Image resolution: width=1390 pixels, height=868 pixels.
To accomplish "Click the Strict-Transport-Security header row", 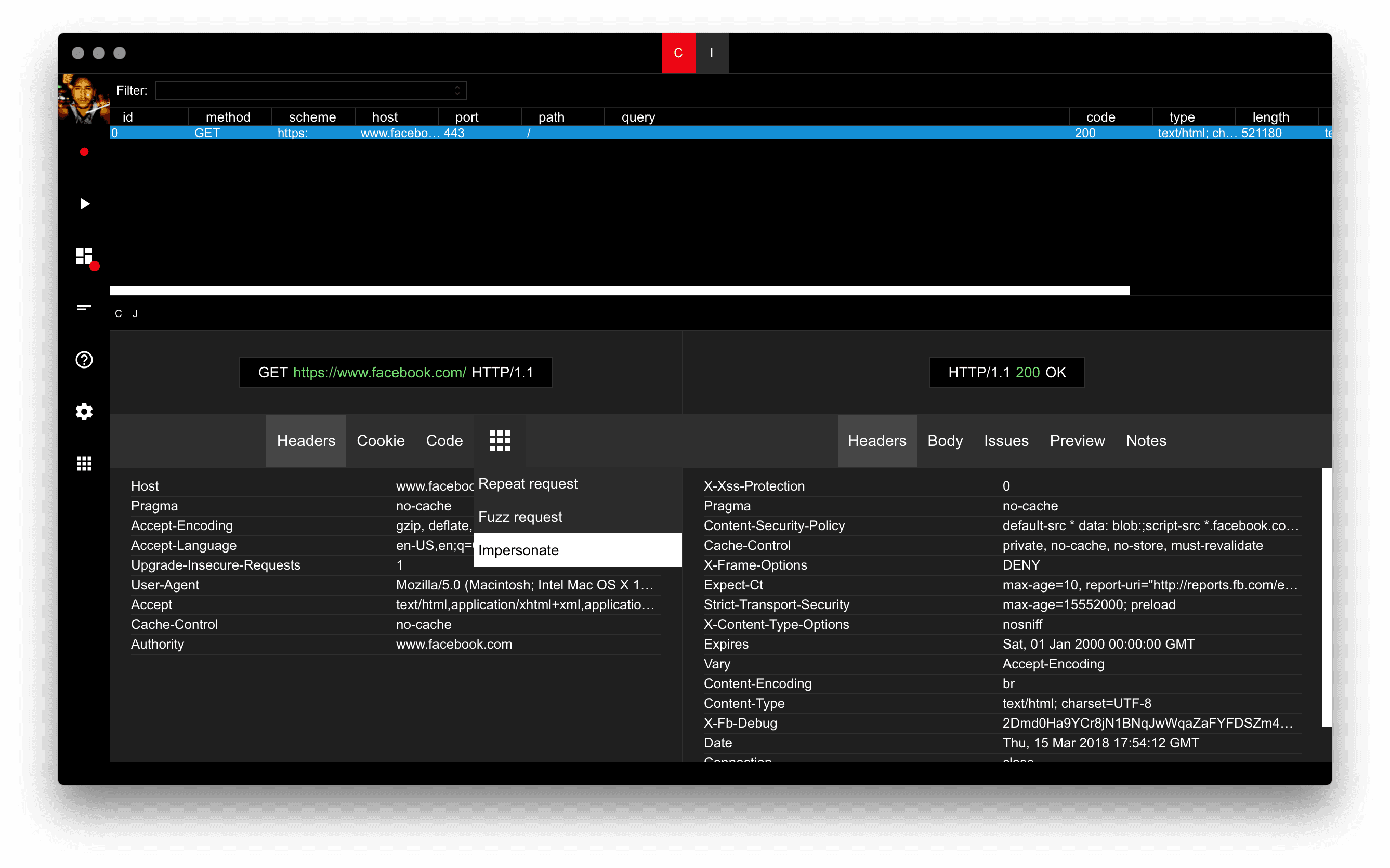I will [x=1002, y=604].
